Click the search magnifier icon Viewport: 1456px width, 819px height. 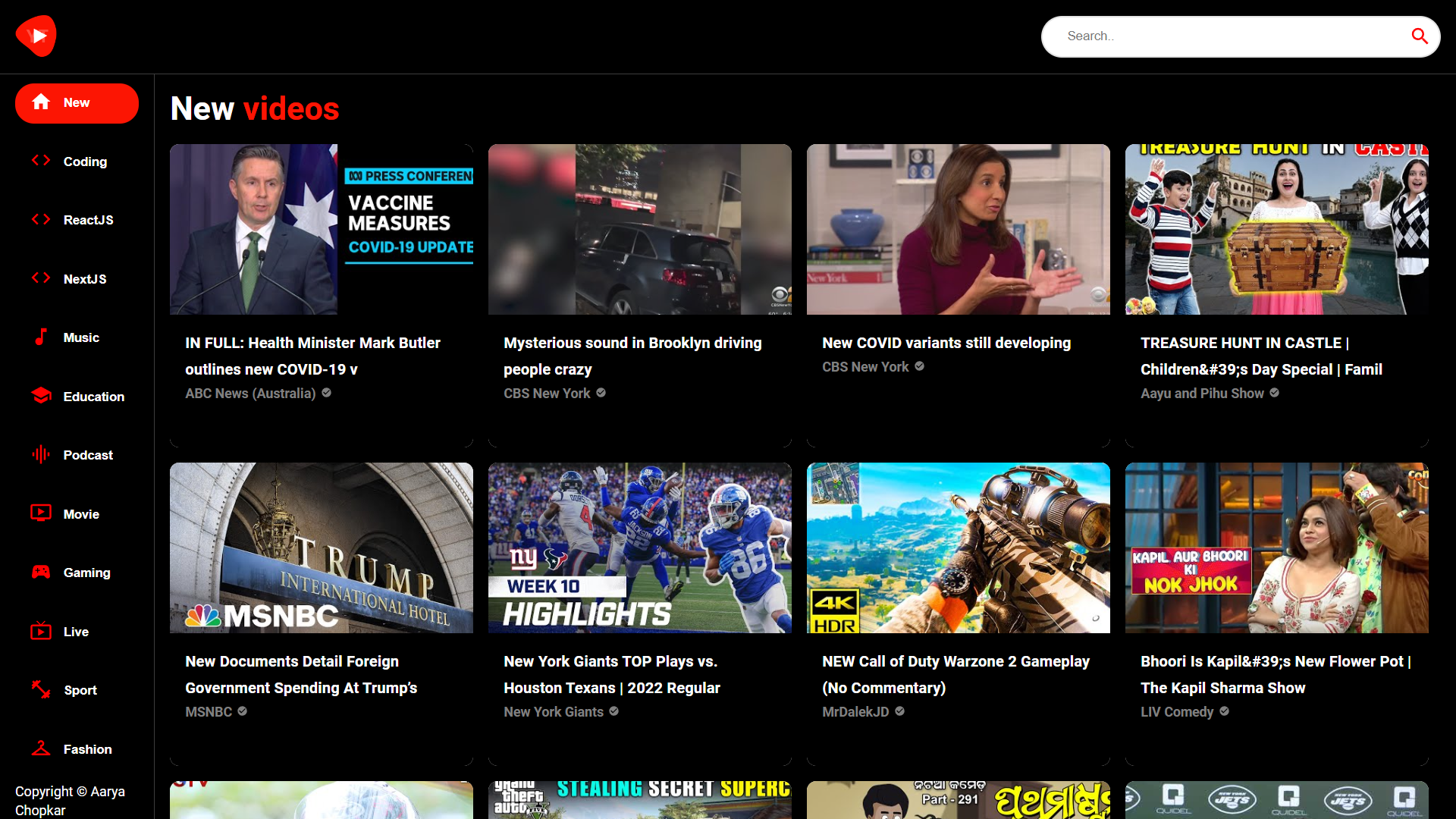tap(1421, 36)
